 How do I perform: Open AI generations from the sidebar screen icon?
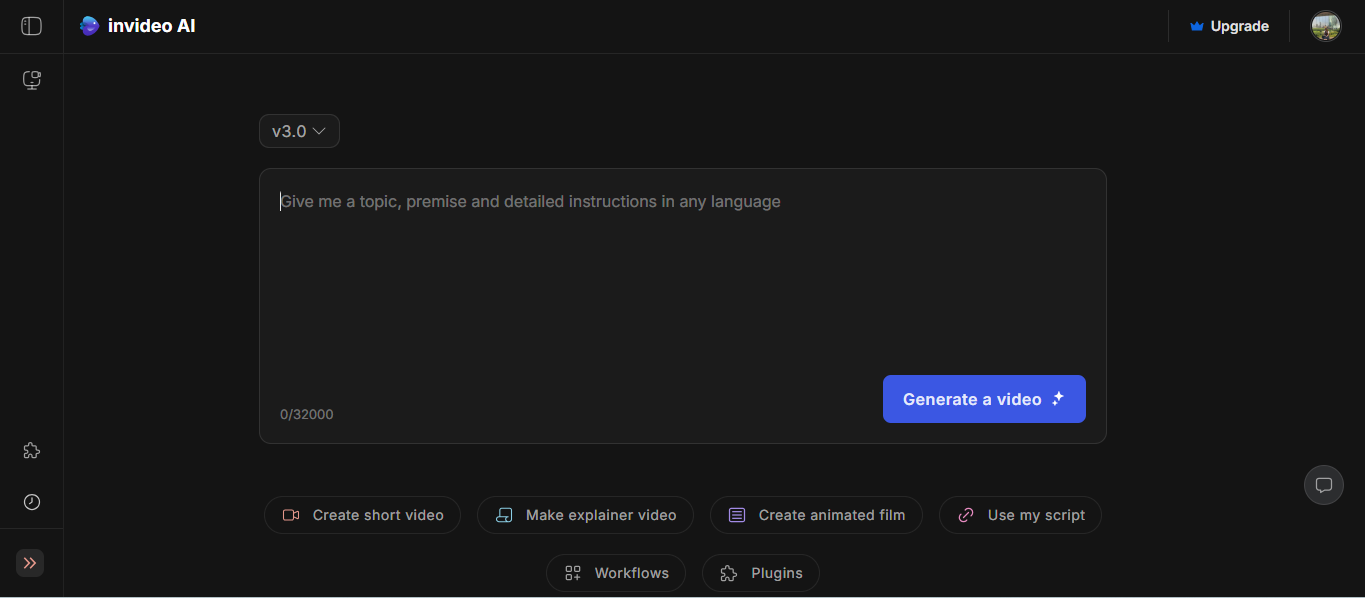click(31, 80)
